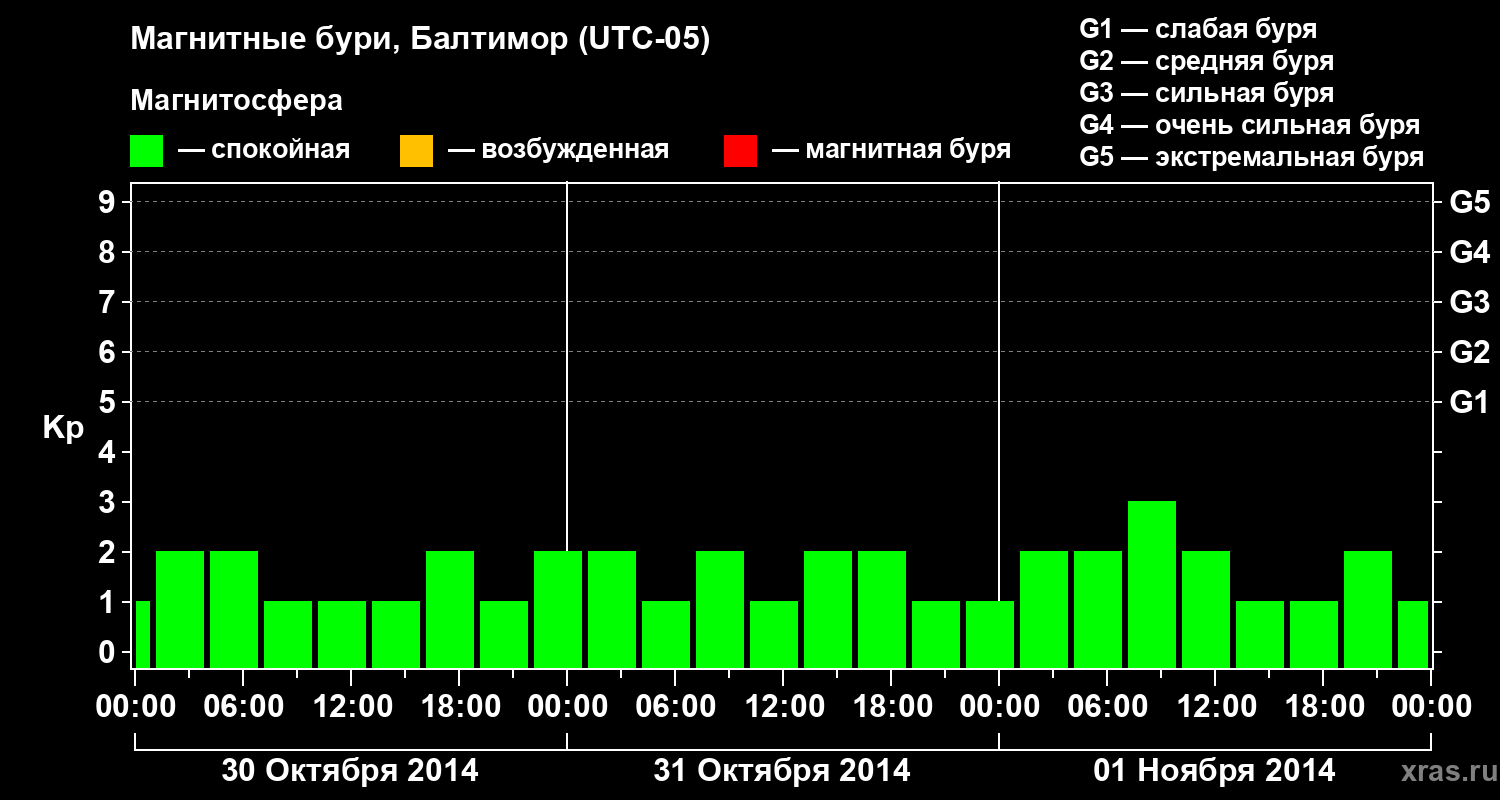Screen dimensions: 1500x800
Task: Click the 12:00 time label for 01 Ноября
Action: pyautogui.click(x=1215, y=707)
